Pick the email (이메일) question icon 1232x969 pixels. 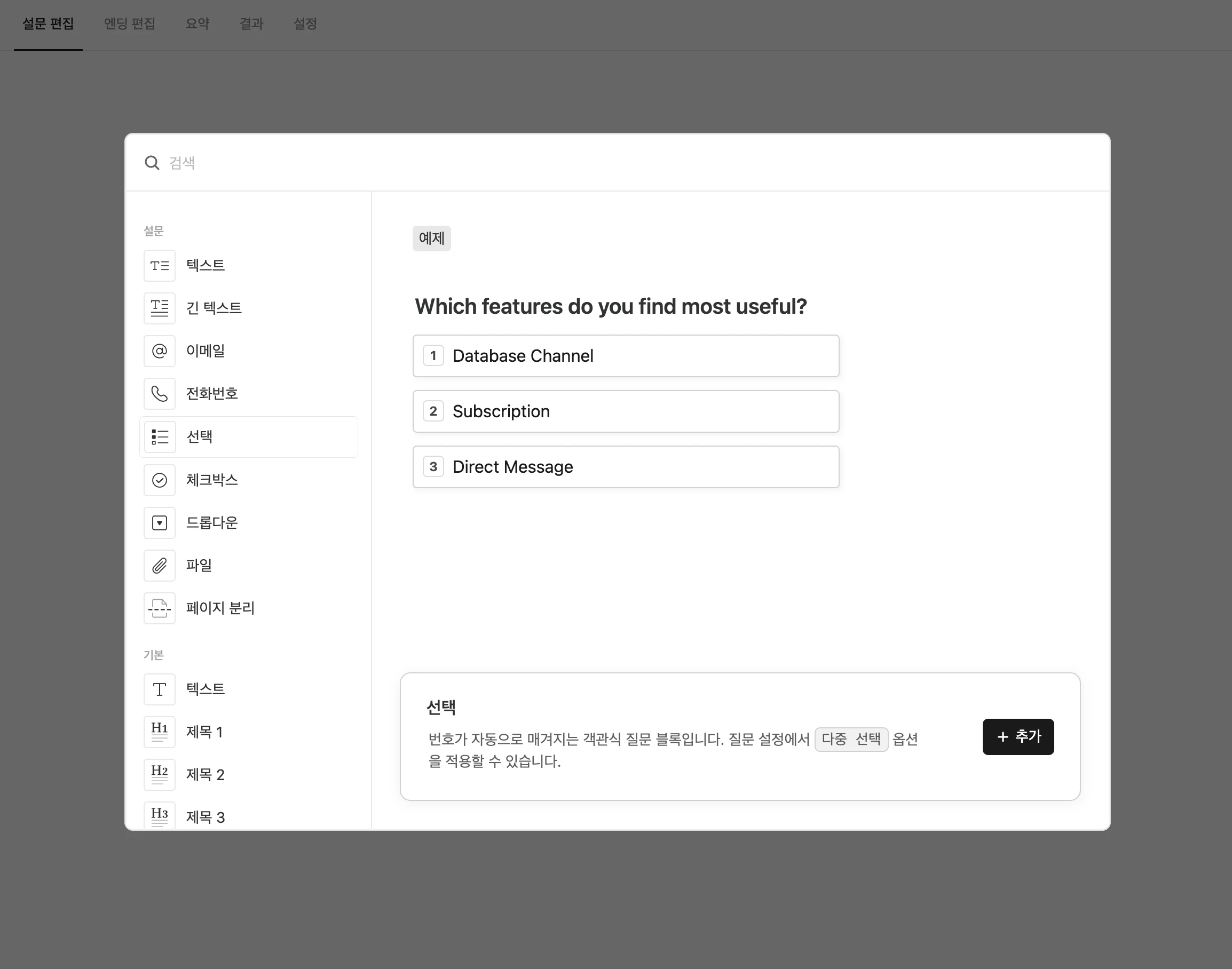tap(160, 351)
